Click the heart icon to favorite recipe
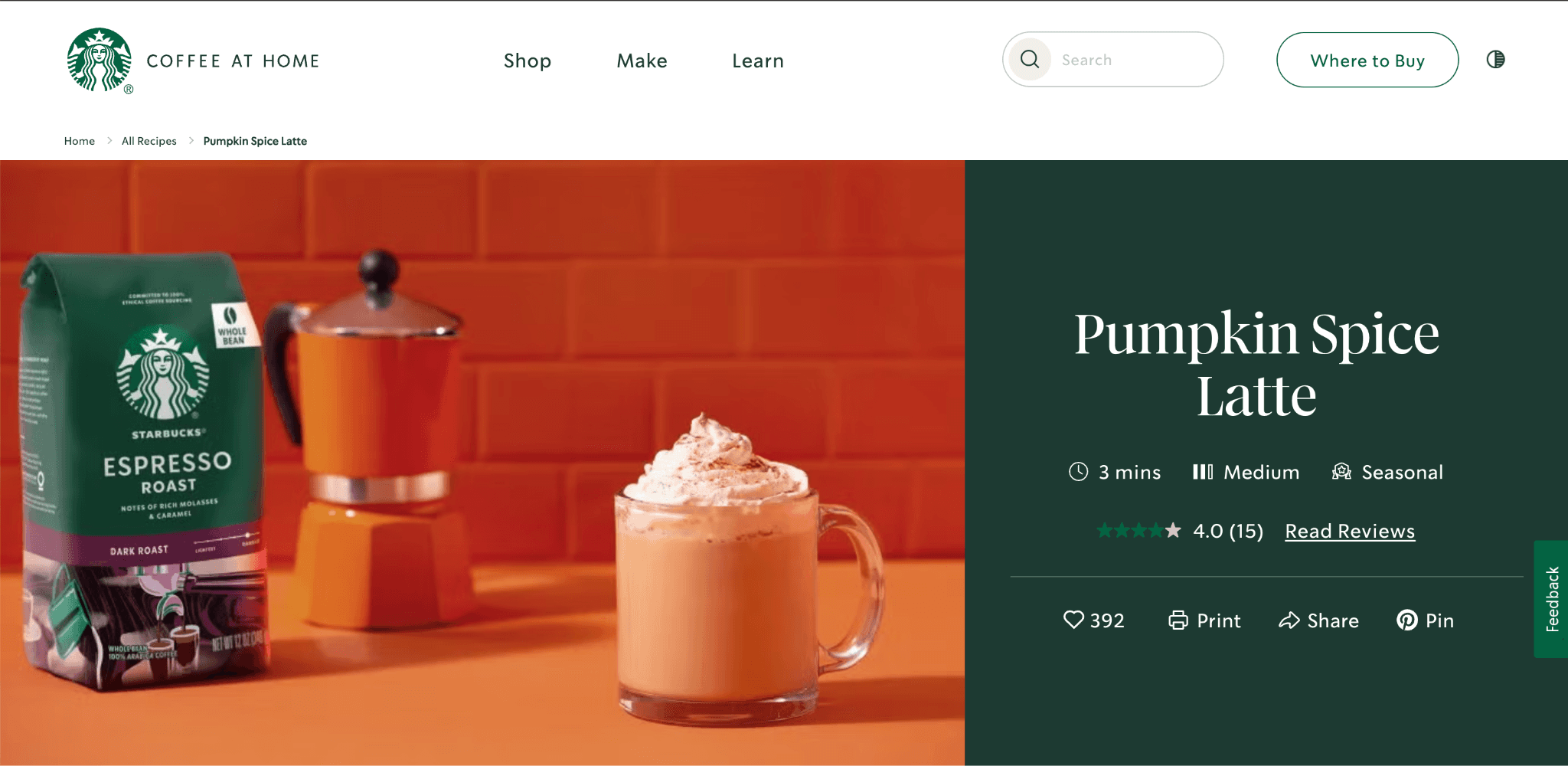Screen dimensions: 1568x766 coord(1073,619)
